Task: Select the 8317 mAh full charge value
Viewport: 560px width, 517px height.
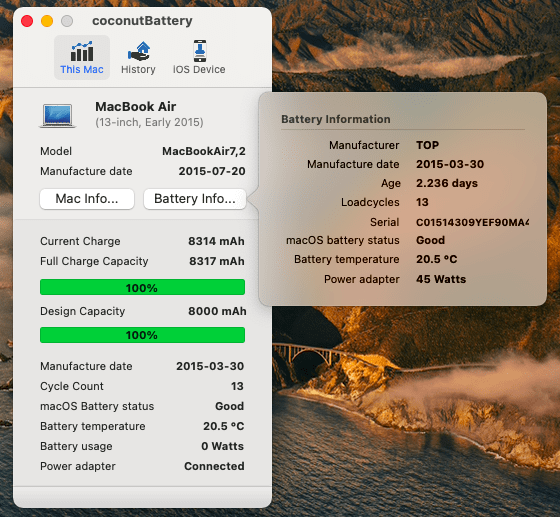Action: click(217, 261)
